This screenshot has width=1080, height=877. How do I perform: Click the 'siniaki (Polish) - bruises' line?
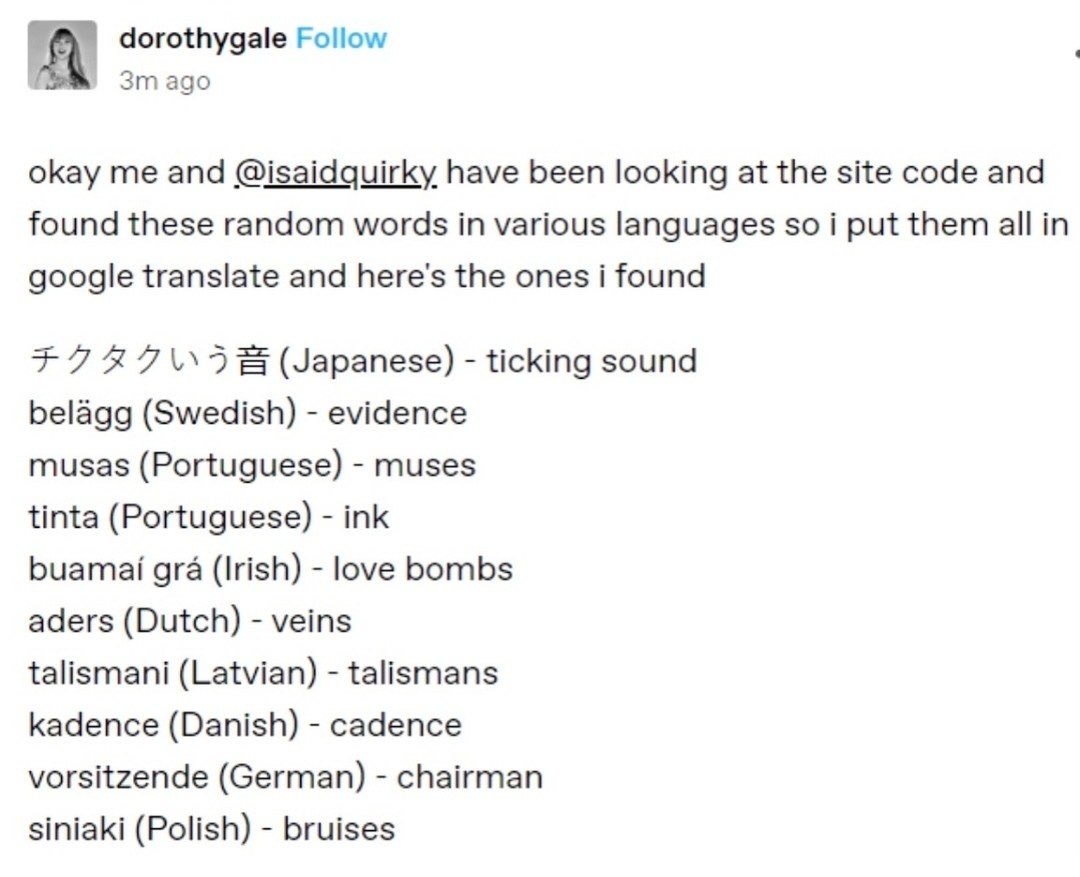coord(211,829)
